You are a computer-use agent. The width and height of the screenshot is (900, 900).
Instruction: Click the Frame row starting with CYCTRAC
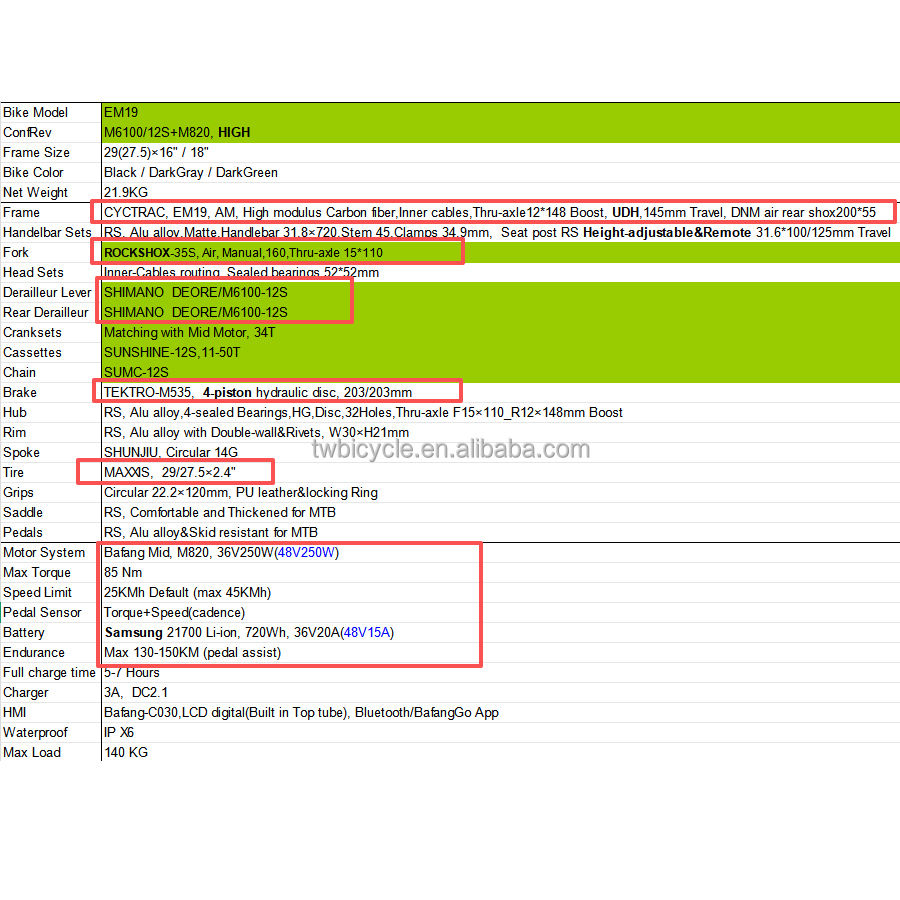pos(490,212)
